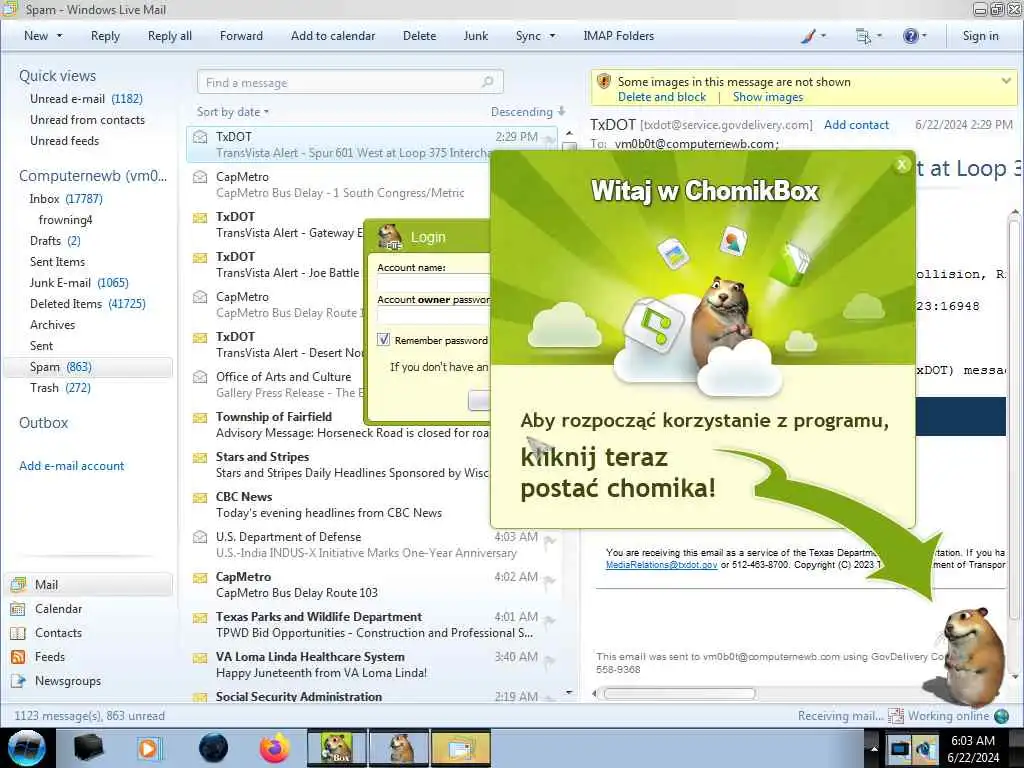Click Reply in the toolbar
Viewport: 1024px width, 768px height.
105,36
